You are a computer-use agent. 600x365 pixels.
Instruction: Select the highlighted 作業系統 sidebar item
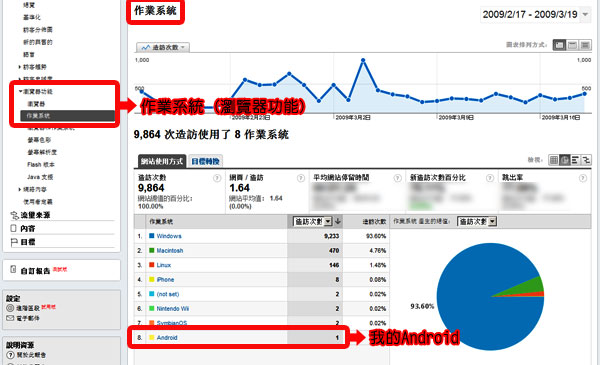tap(67, 116)
